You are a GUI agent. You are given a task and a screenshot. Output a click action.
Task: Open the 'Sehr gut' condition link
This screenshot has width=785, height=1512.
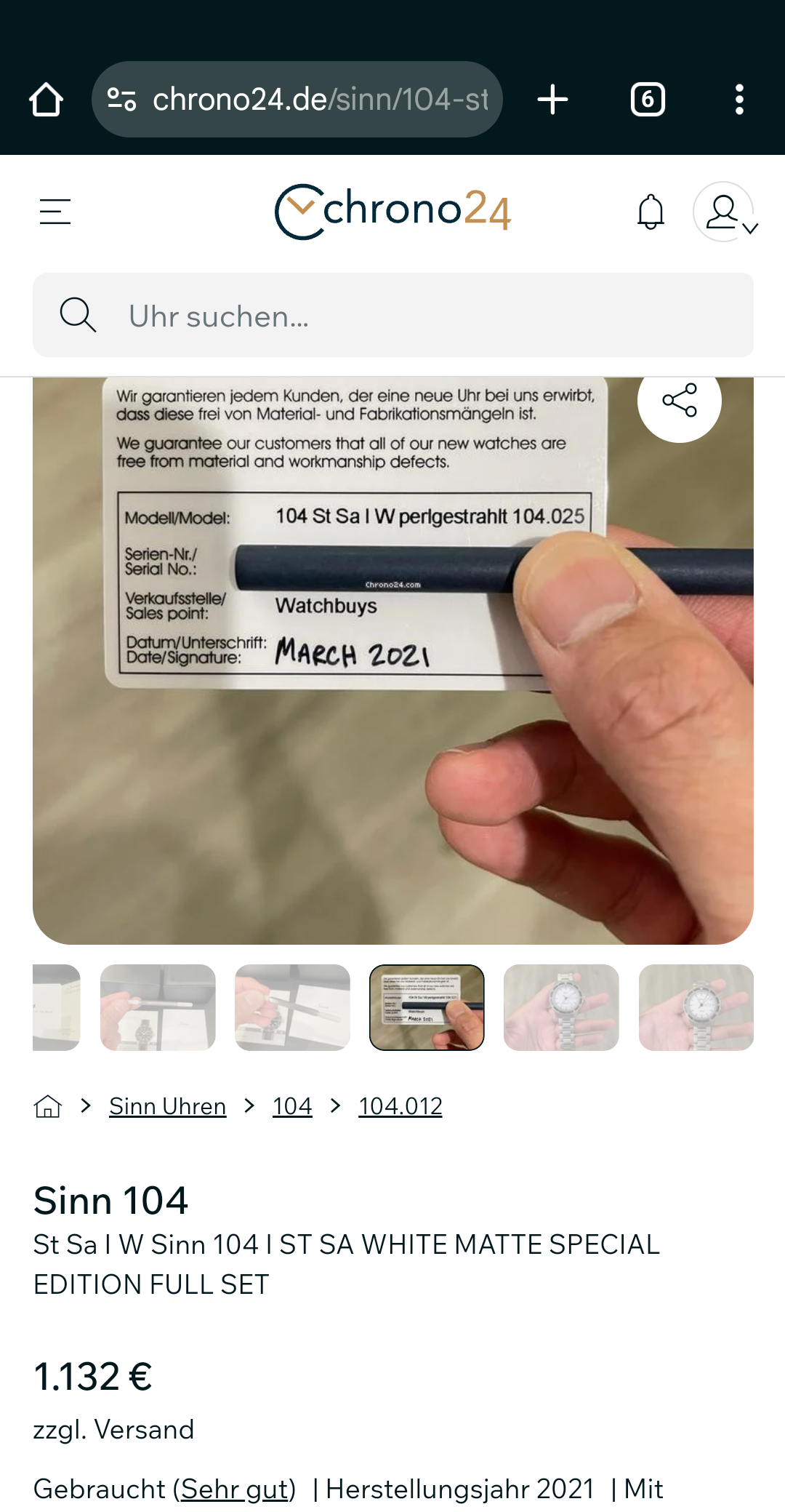coord(234,1489)
